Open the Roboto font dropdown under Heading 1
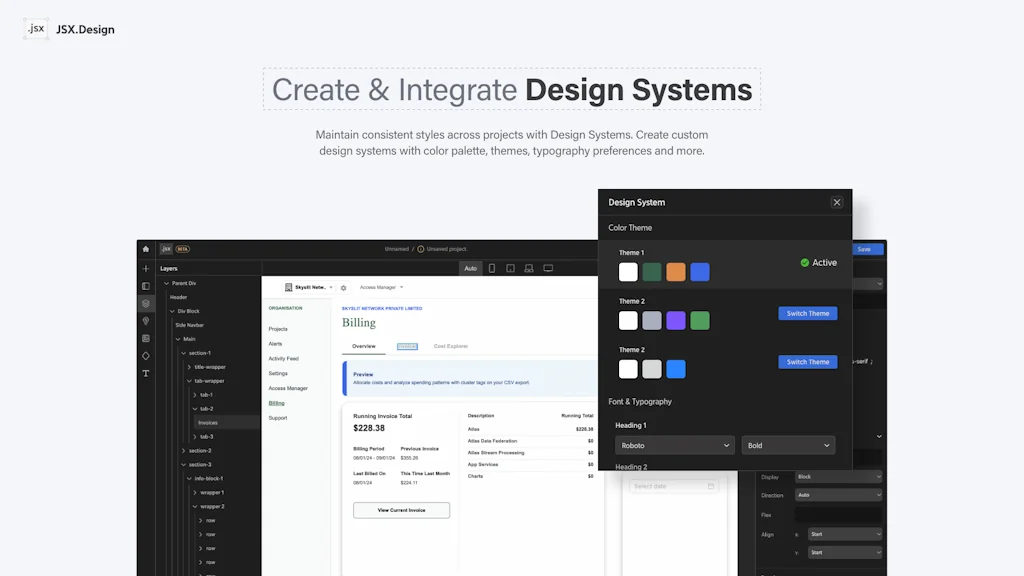Viewport: 1024px width, 576px height. (674, 445)
